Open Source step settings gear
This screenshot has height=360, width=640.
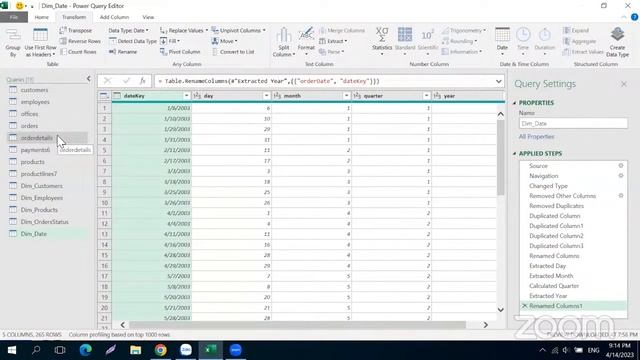pos(621,166)
